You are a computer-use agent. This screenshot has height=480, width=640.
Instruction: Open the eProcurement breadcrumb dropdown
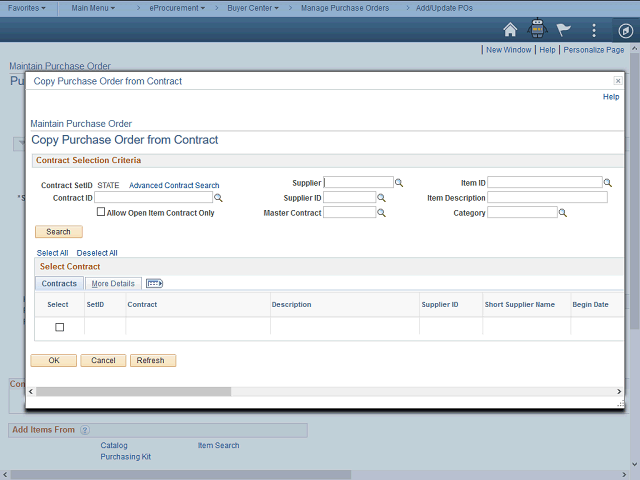pyautogui.click(x=176, y=7)
